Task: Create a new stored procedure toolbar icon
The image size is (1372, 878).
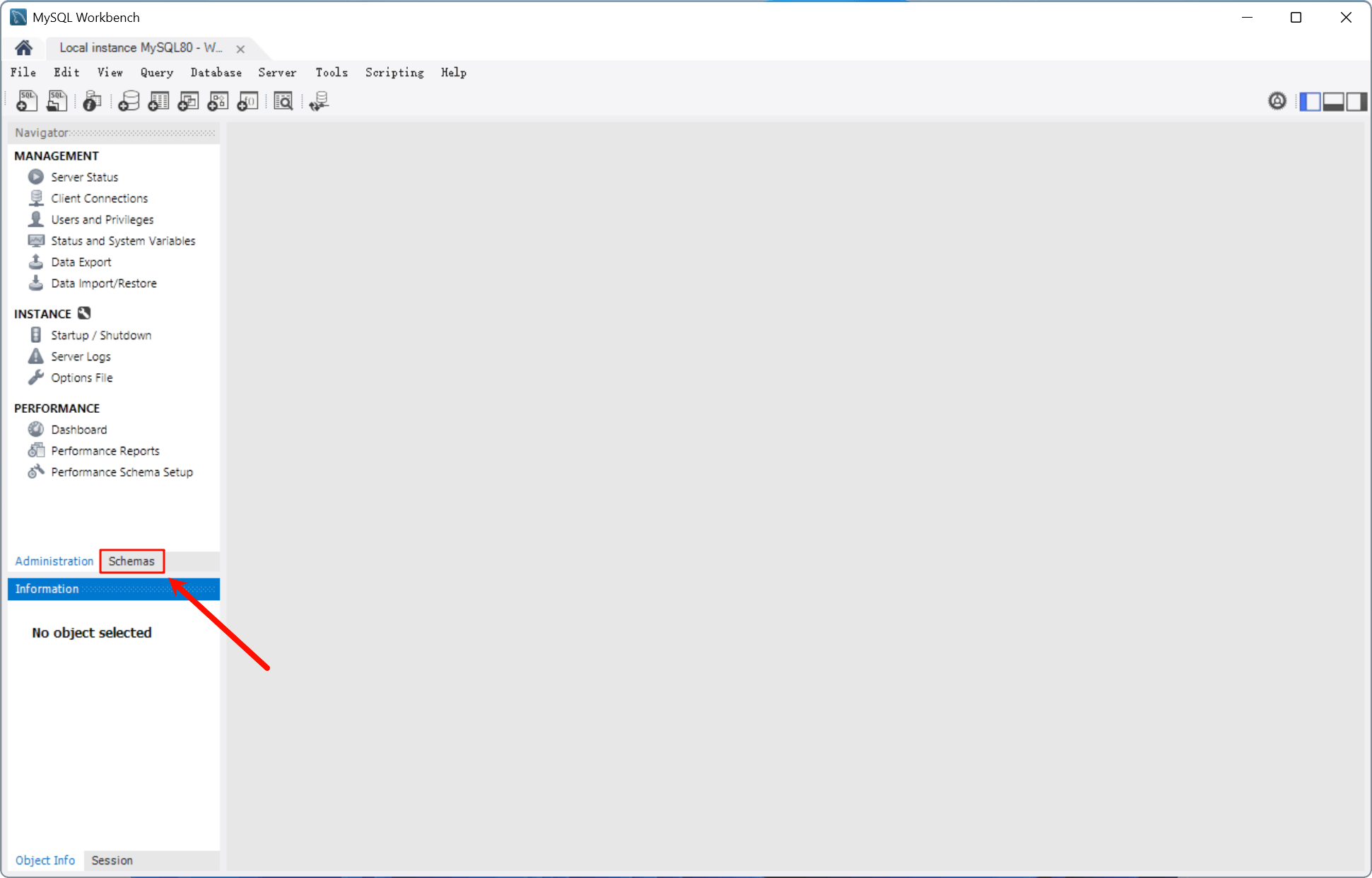Action: tap(218, 101)
